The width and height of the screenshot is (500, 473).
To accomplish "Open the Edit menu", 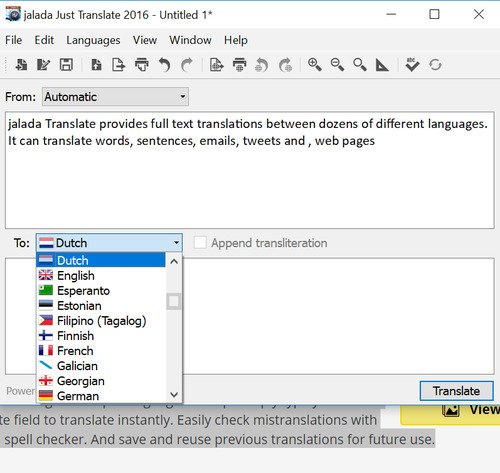I will [x=44, y=40].
